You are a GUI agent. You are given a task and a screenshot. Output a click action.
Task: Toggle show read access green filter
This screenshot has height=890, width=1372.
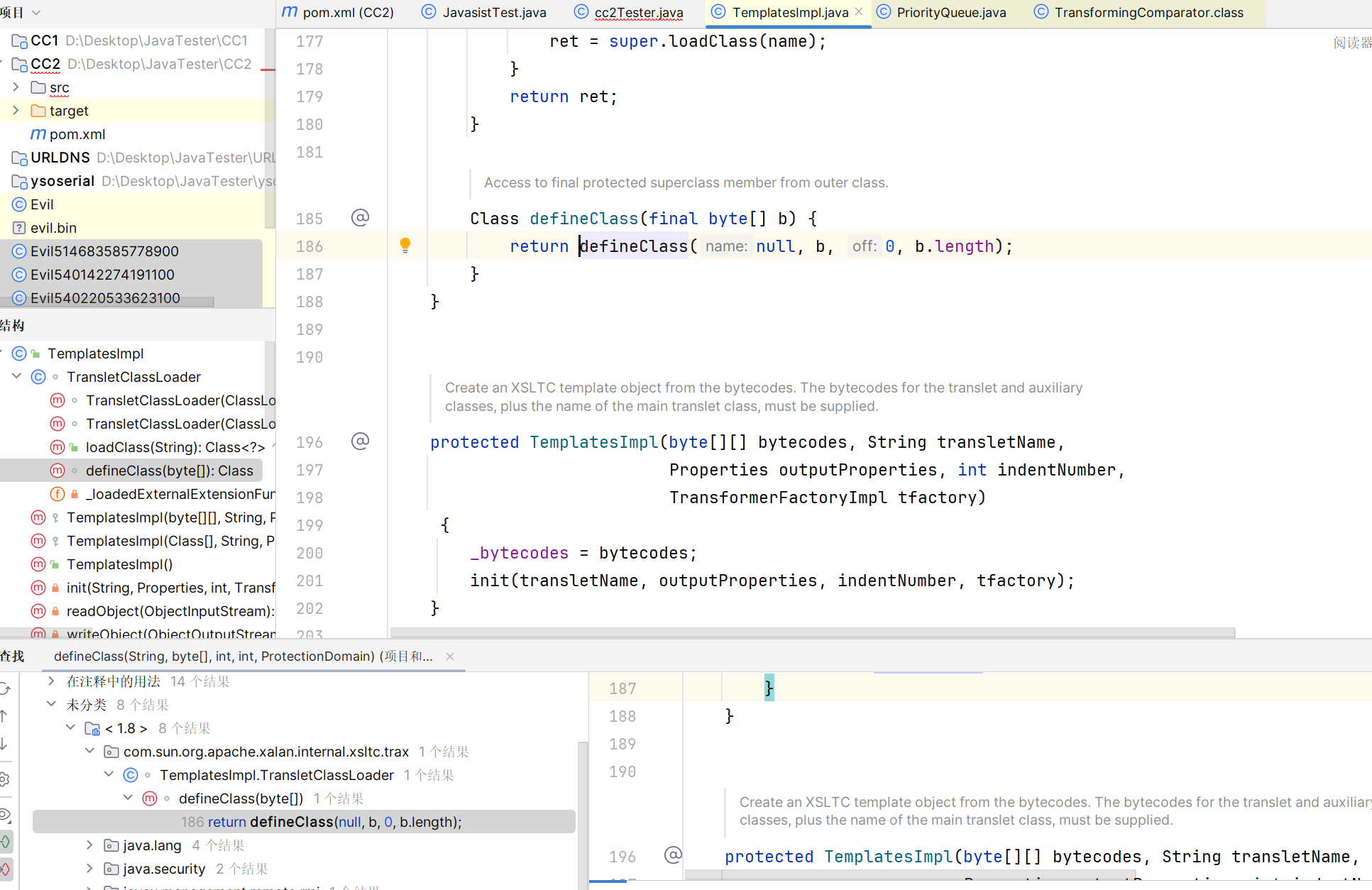coord(6,842)
